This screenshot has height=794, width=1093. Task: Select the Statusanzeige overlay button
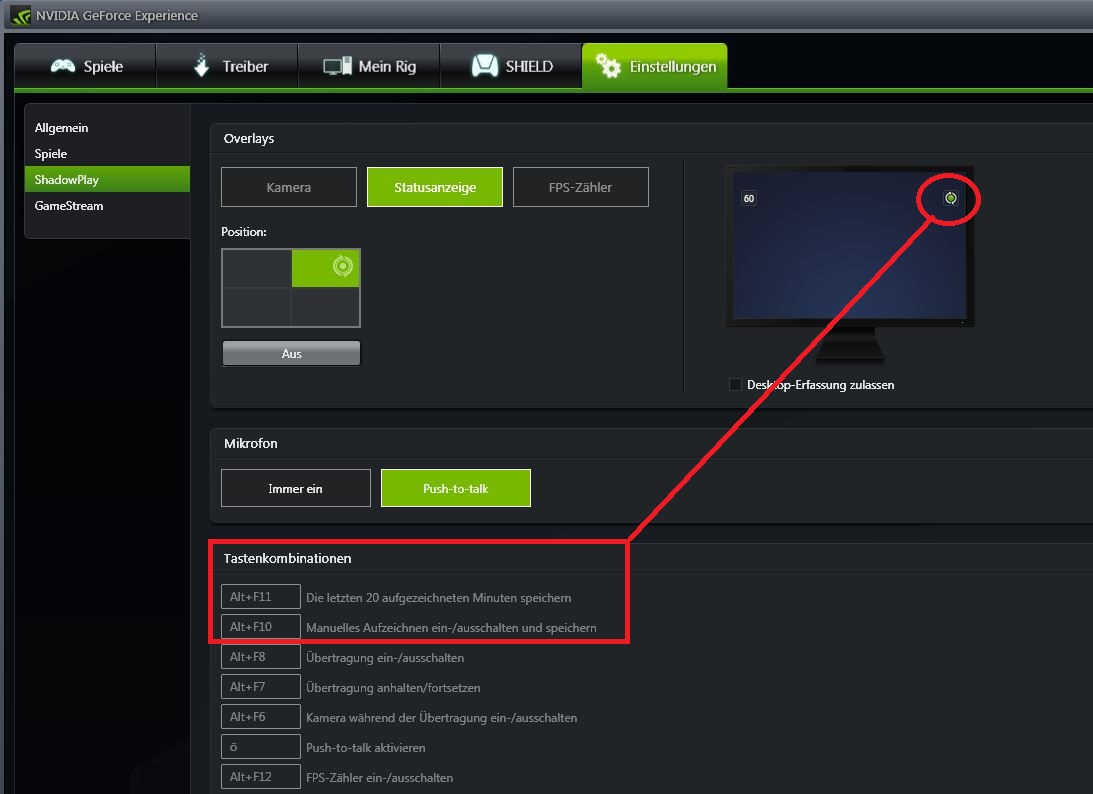pyautogui.click(x=435, y=187)
